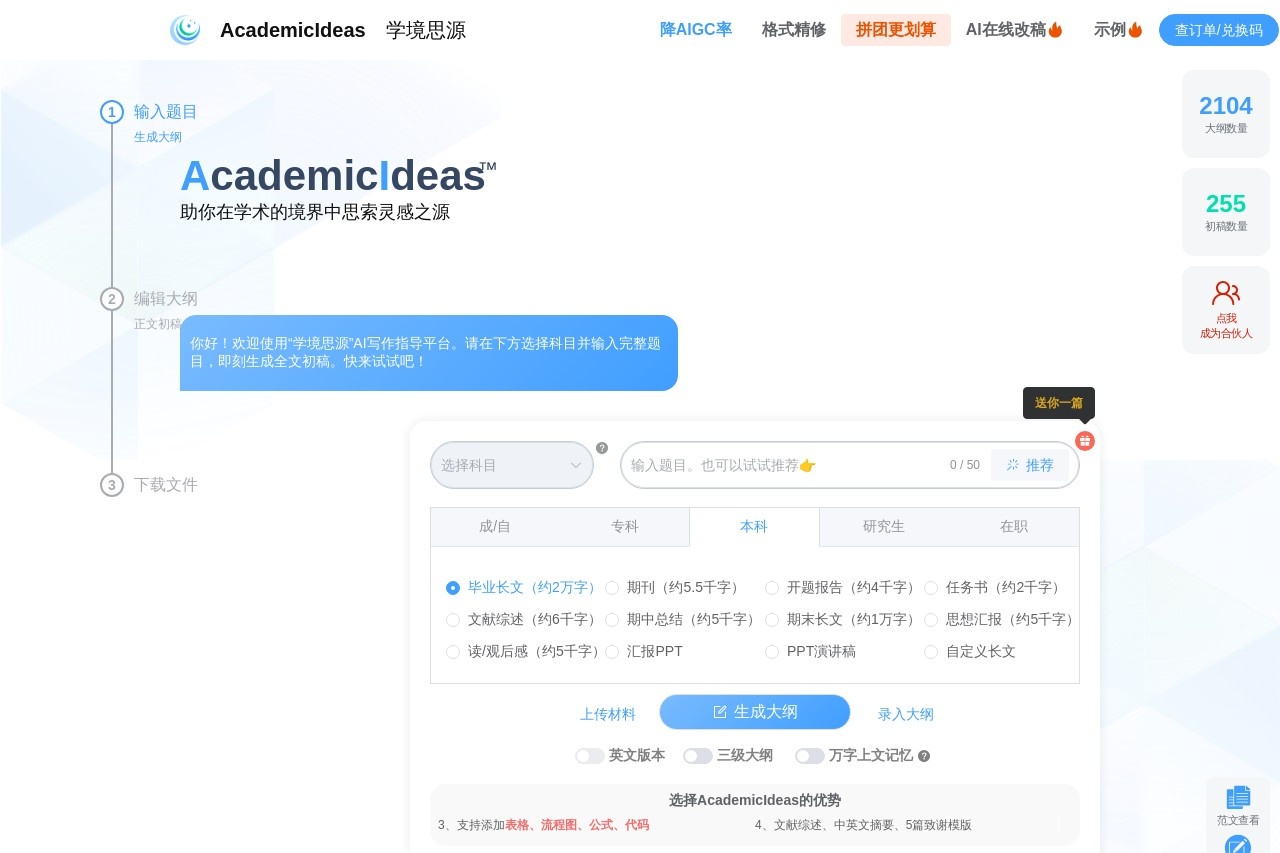Expand the 推荐 topic suggestion control
1280x853 pixels.
pyautogui.click(x=1031, y=464)
